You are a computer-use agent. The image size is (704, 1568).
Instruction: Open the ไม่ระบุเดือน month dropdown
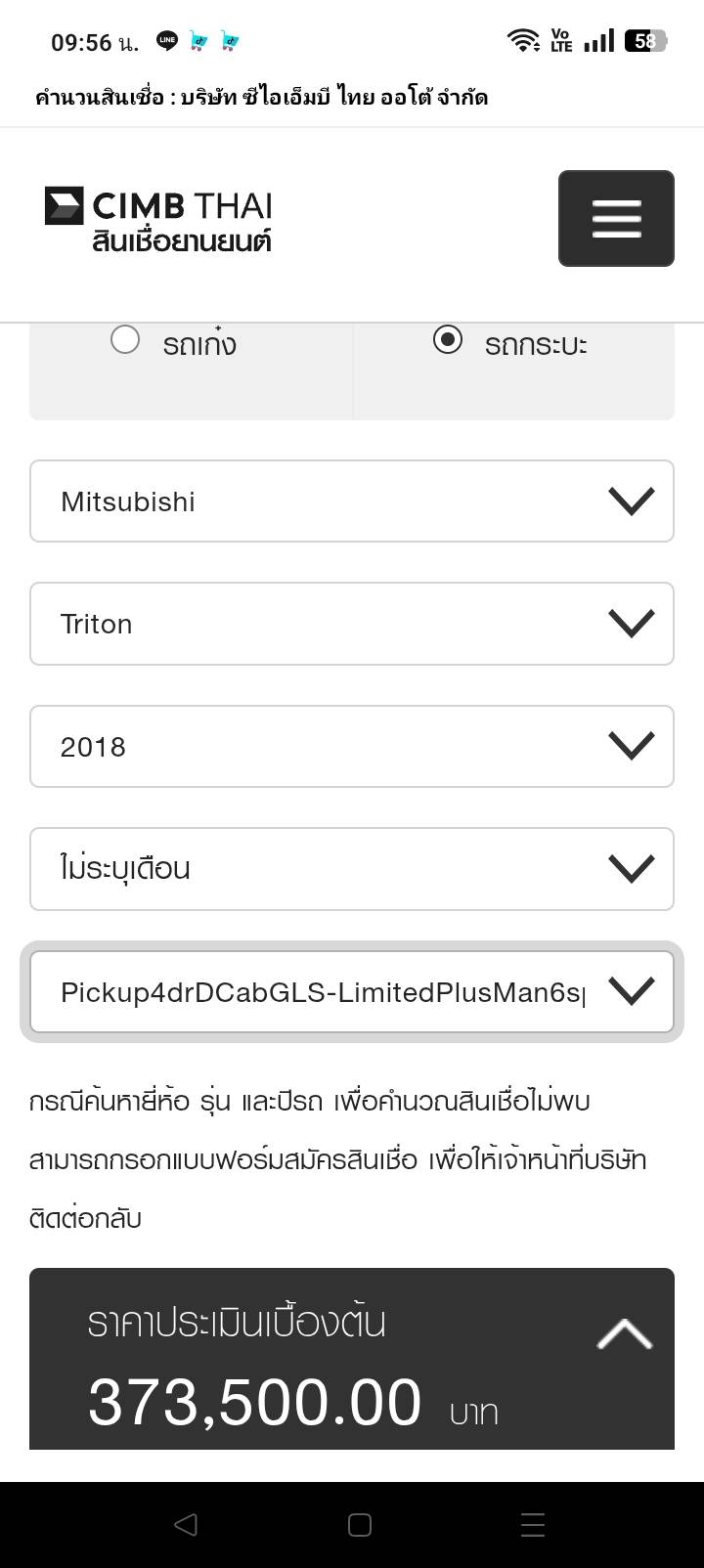tap(352, 869)
